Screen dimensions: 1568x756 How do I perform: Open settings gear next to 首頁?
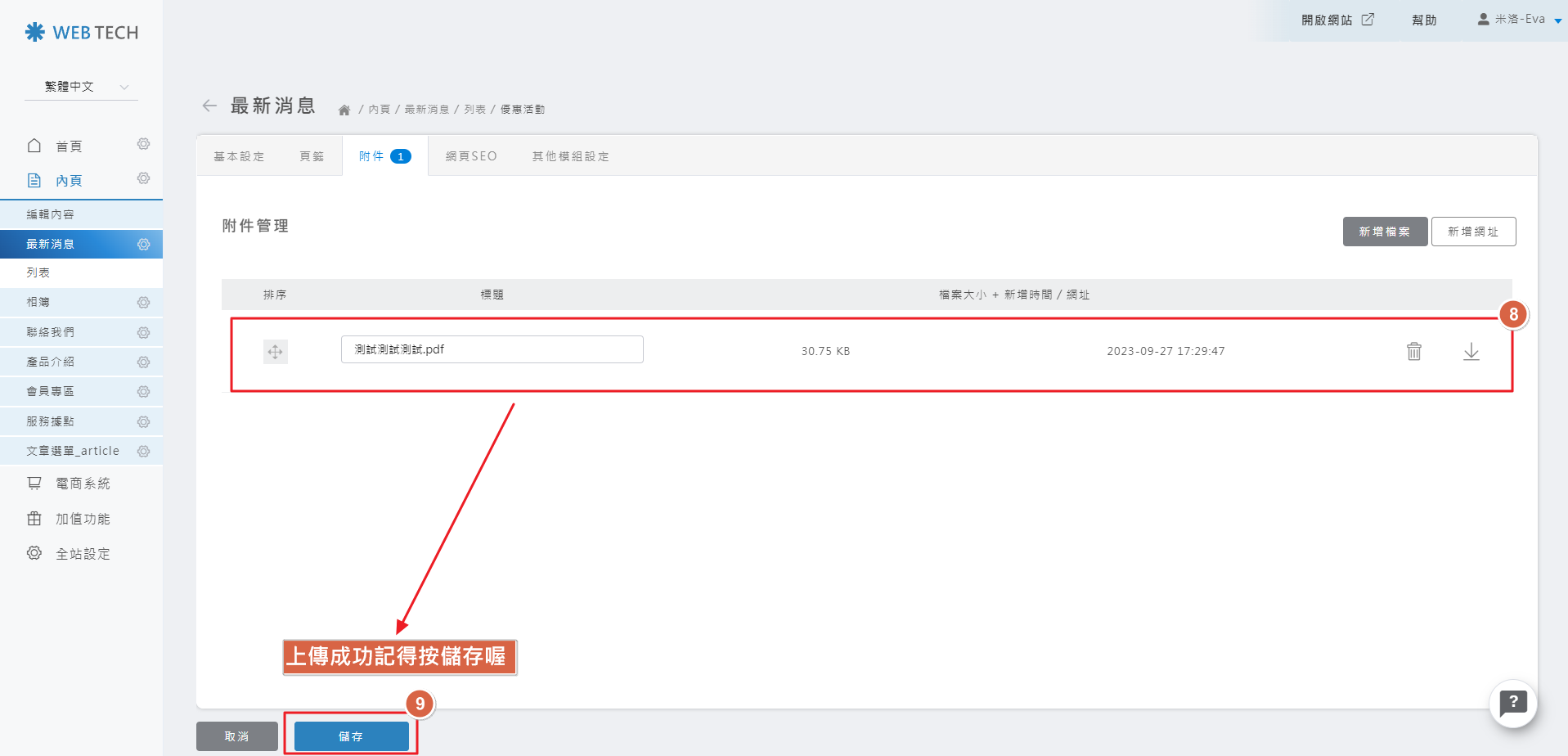coord(143,145)
